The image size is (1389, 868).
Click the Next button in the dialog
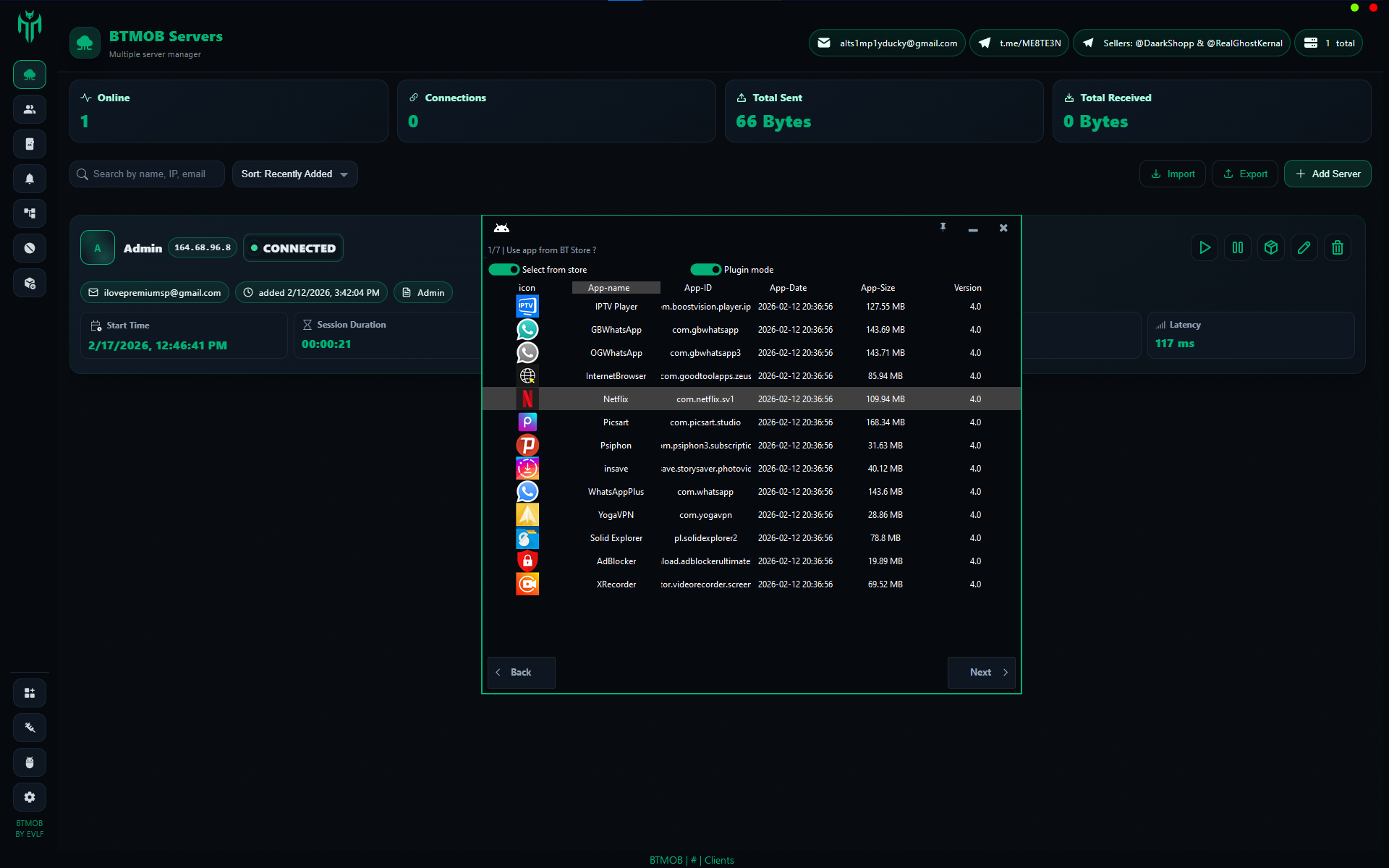point(981,673)
